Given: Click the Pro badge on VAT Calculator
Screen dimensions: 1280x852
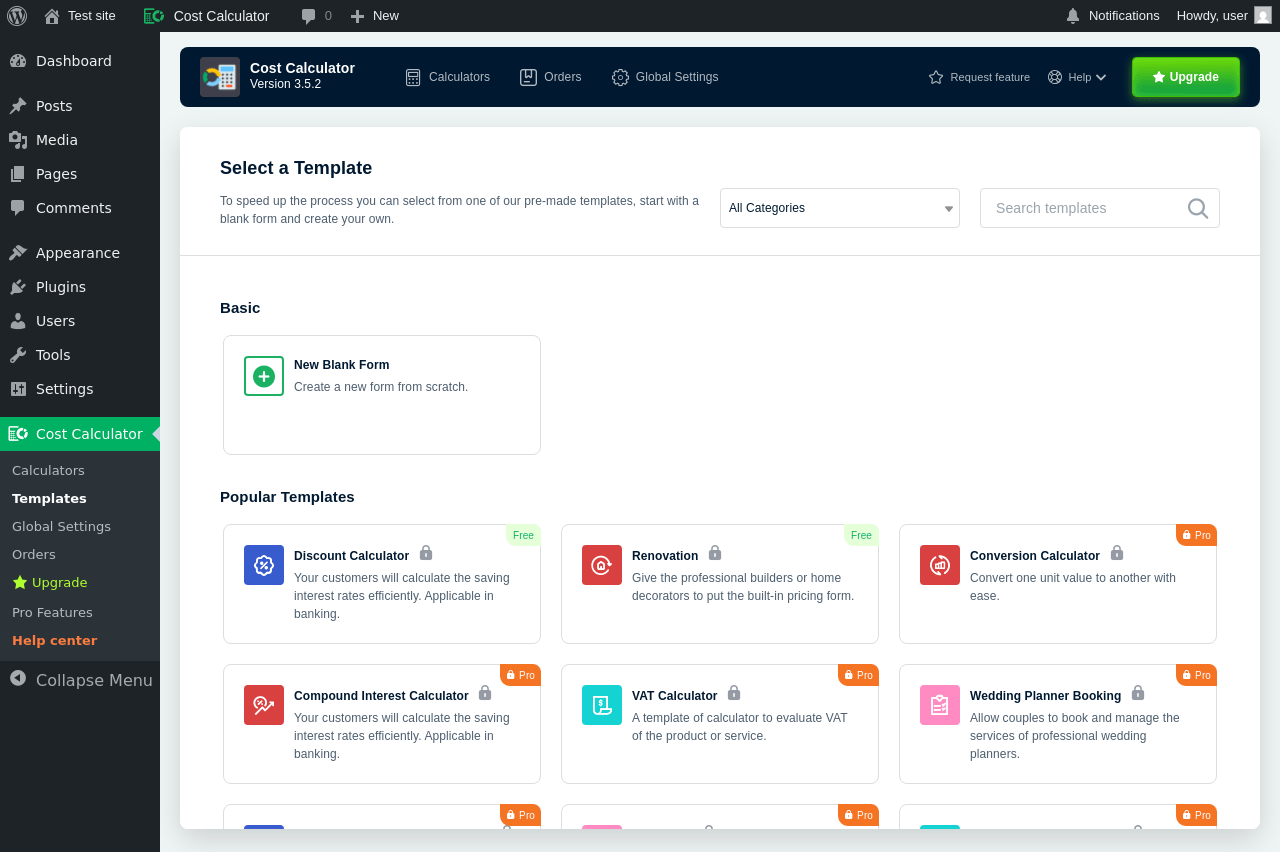Looking at the screenshot, I should point(858,675).
